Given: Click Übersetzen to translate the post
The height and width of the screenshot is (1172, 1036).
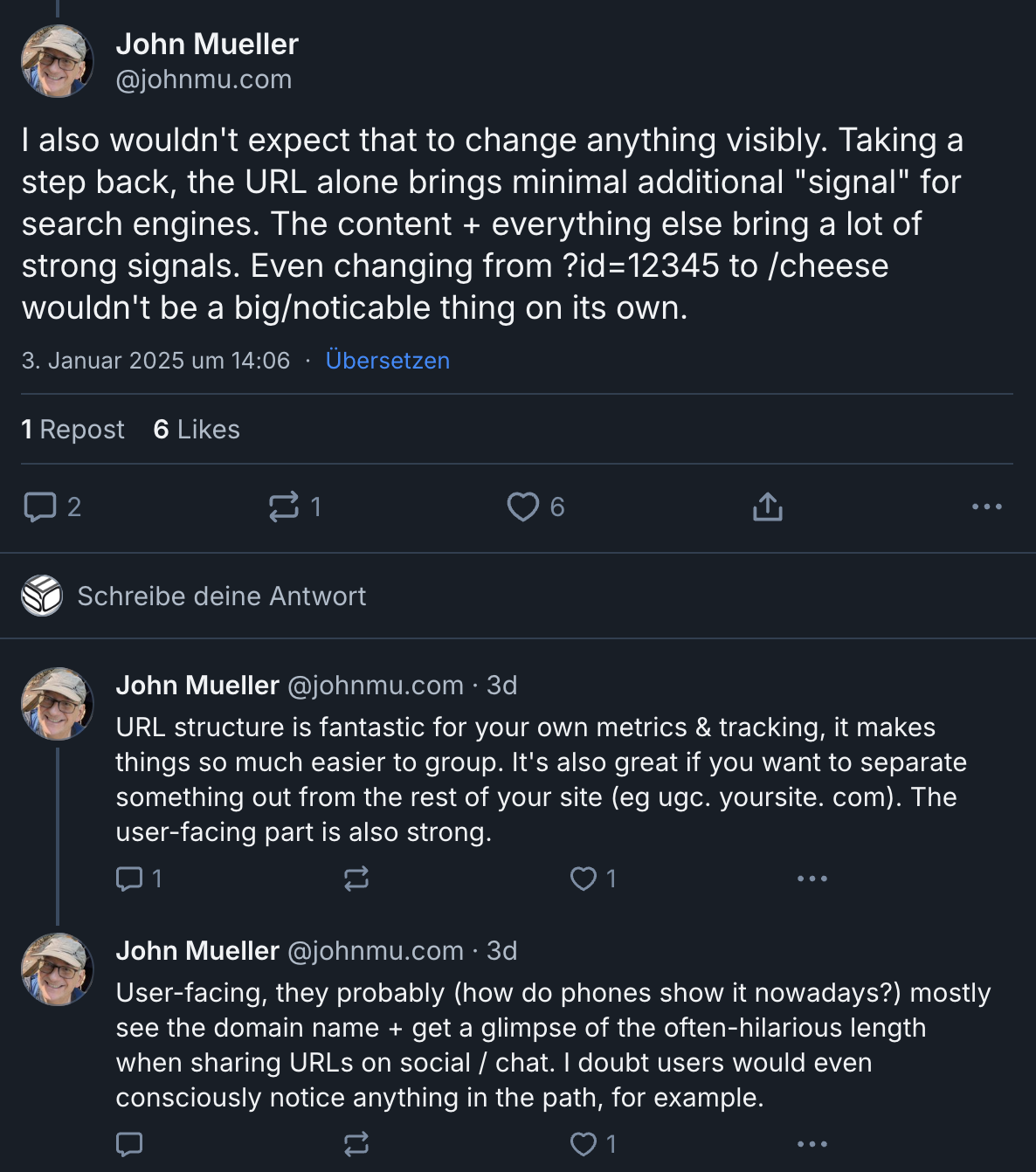Looking at the screenshot, I should point(388,361).
